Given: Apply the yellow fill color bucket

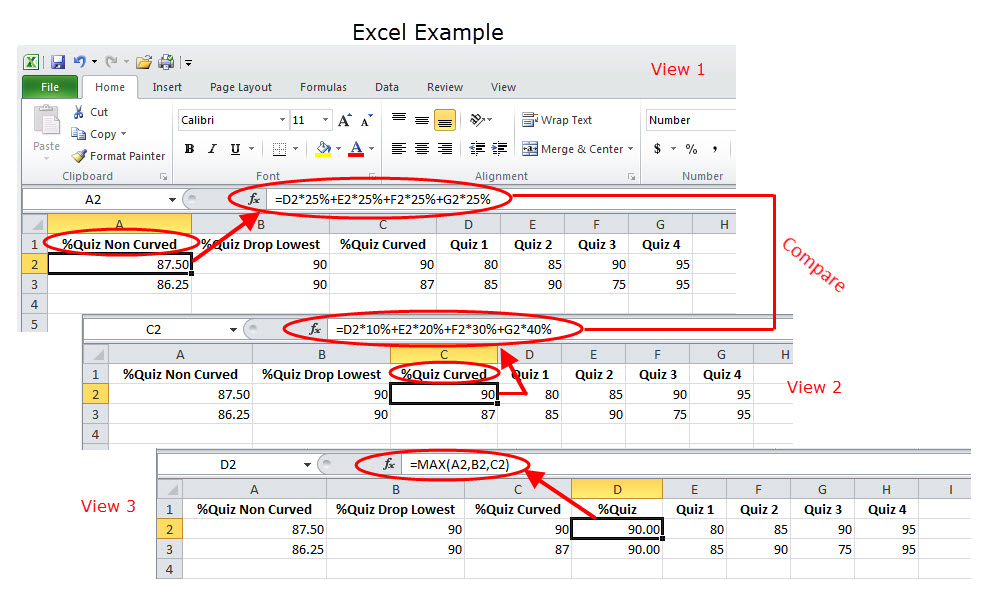Looking at the screenshot, I should tap(324, 149).
